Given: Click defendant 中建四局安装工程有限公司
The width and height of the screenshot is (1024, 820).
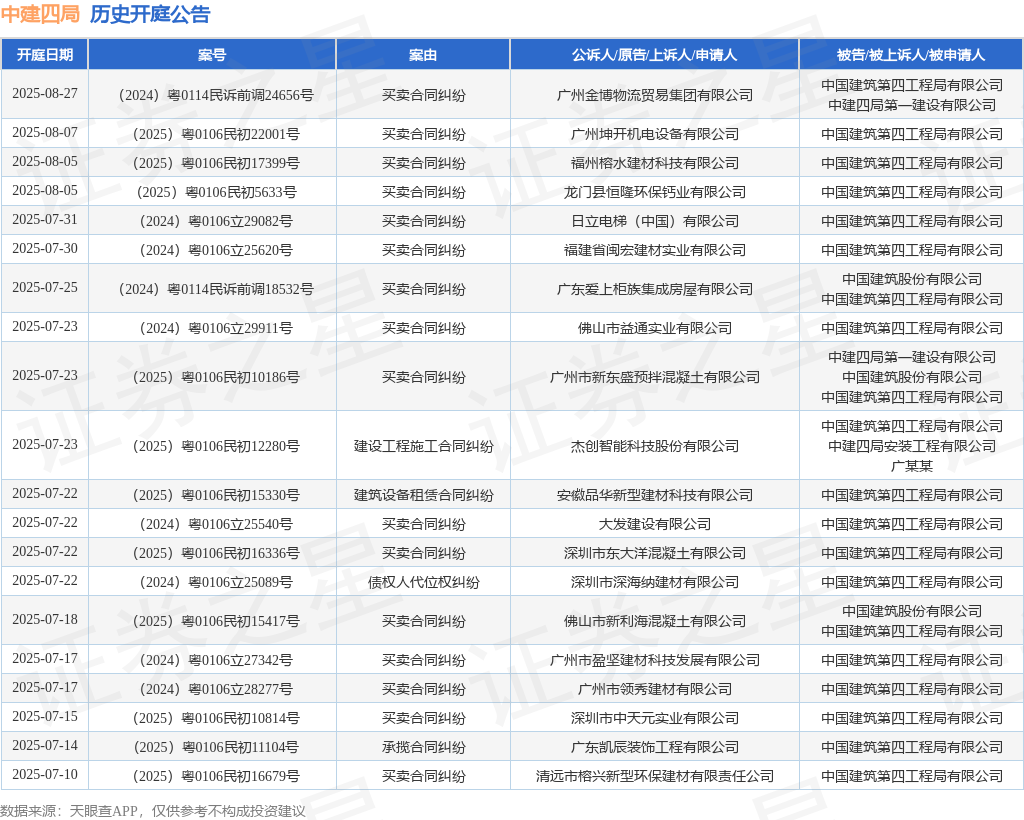Looking at the screenshot, I should 912,447.
